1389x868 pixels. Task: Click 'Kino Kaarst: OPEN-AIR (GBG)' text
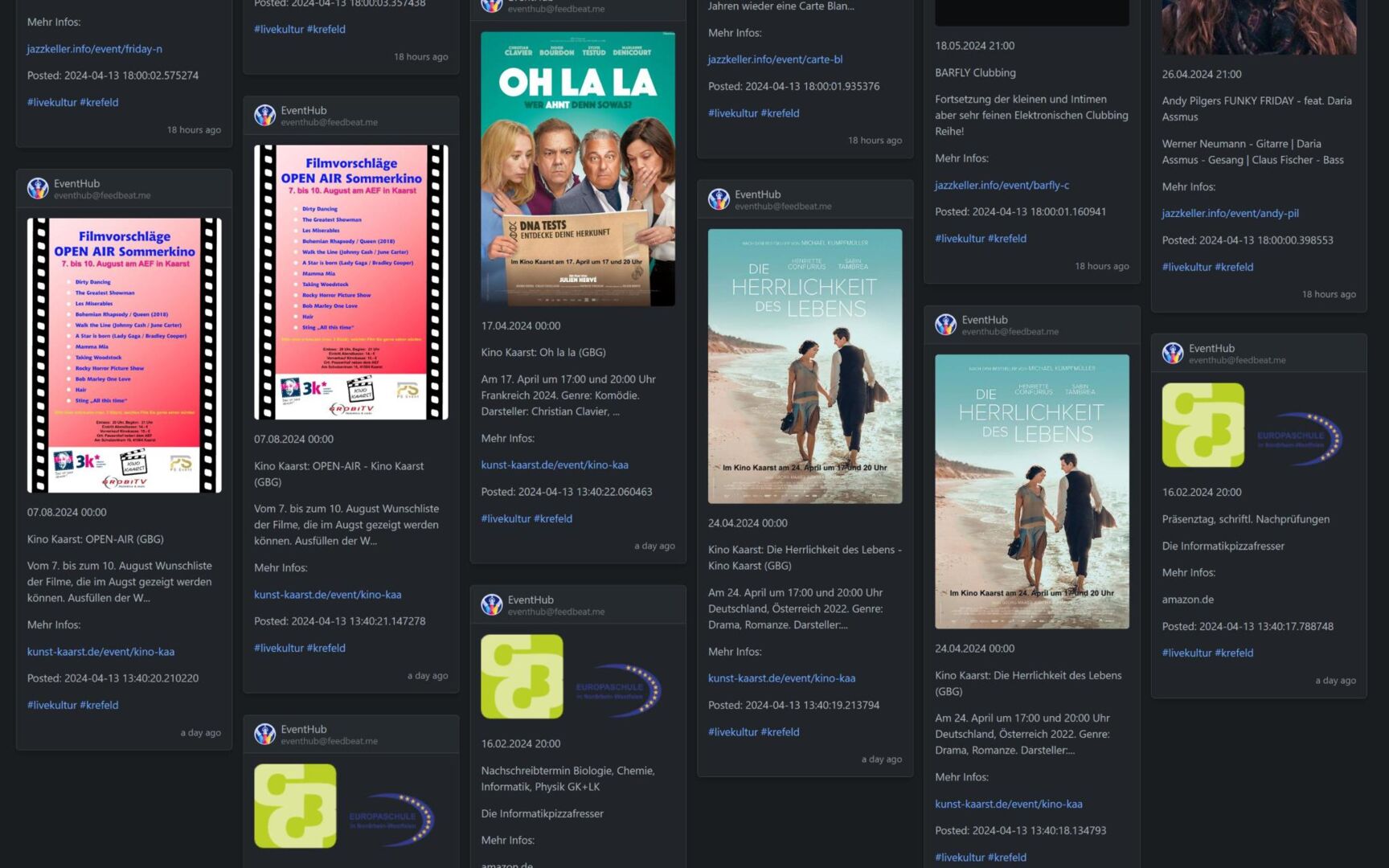(x=96, y=539)
